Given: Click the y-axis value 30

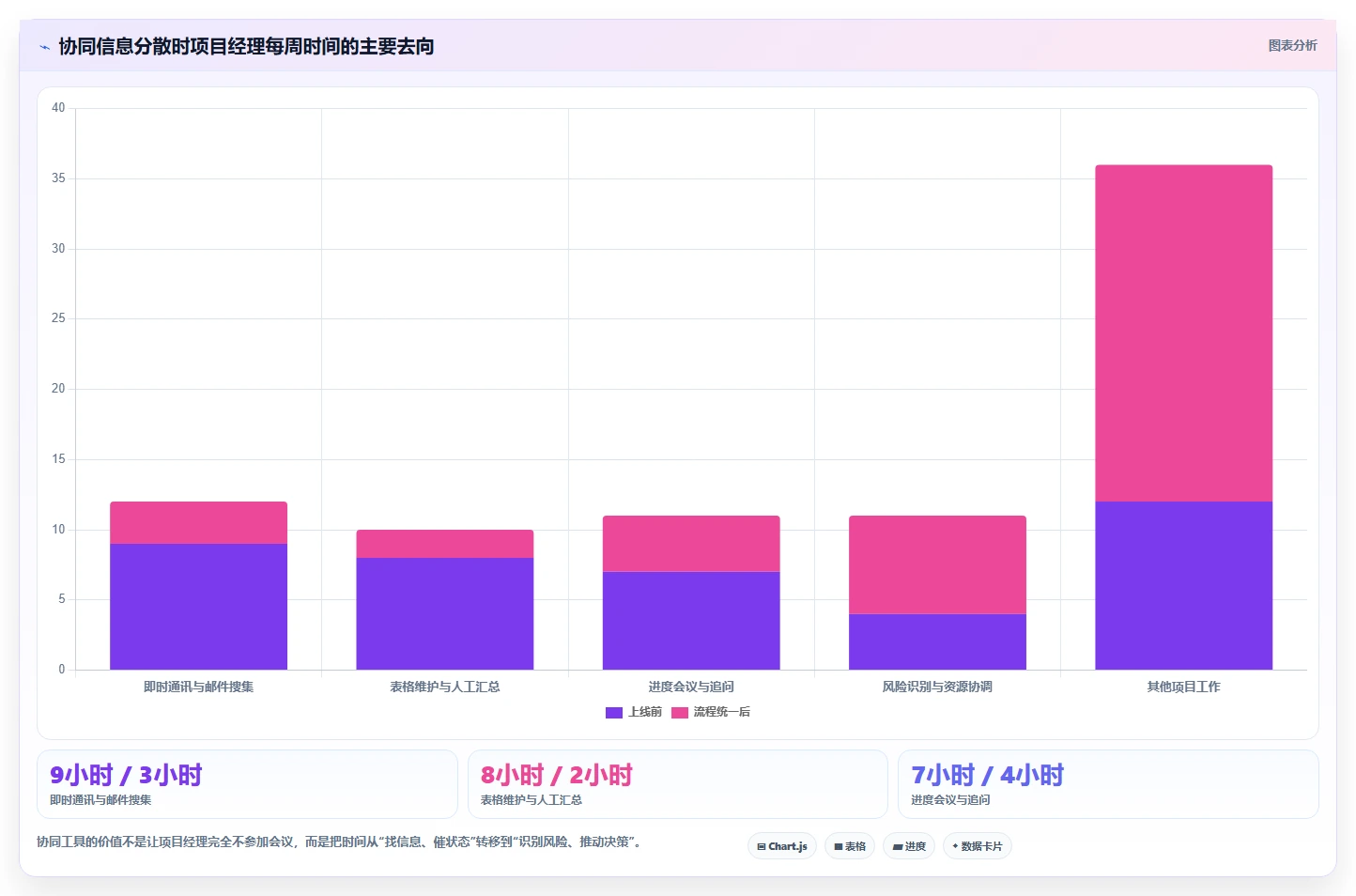Looking at the screenshot, I should [x=58, y=249].
